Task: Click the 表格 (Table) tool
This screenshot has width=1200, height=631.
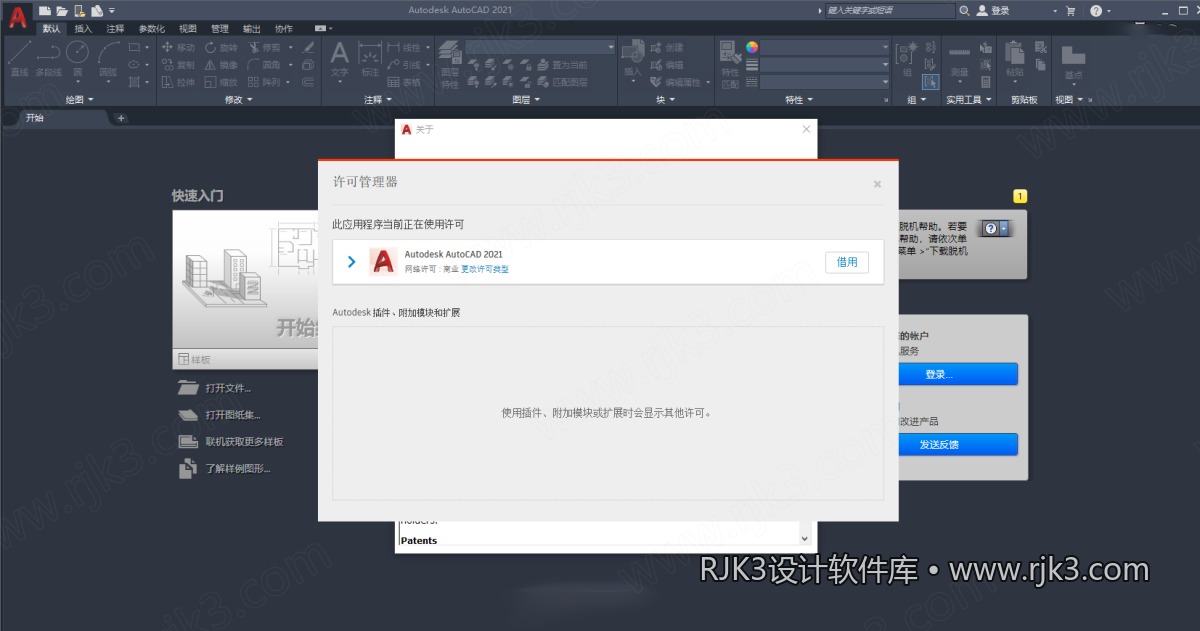Action: (405, 83)
